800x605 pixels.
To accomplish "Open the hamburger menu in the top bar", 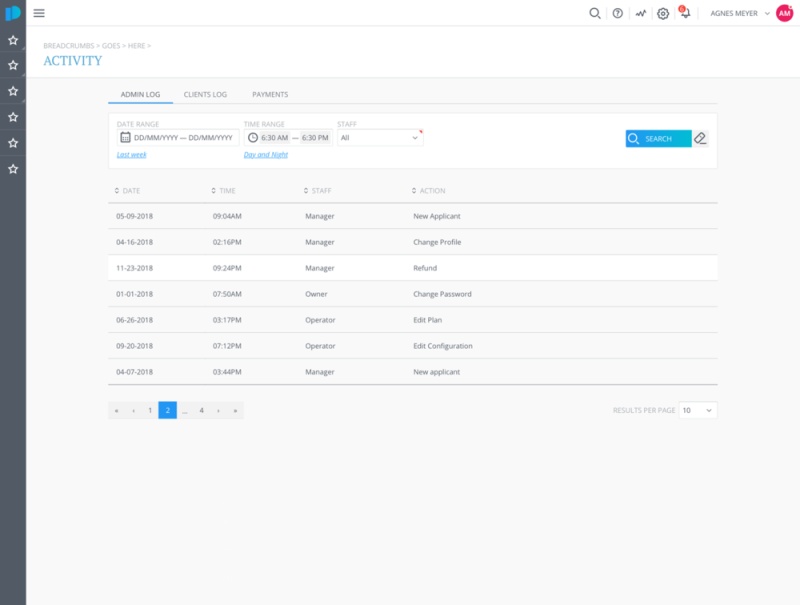I will tap(39, 13).
